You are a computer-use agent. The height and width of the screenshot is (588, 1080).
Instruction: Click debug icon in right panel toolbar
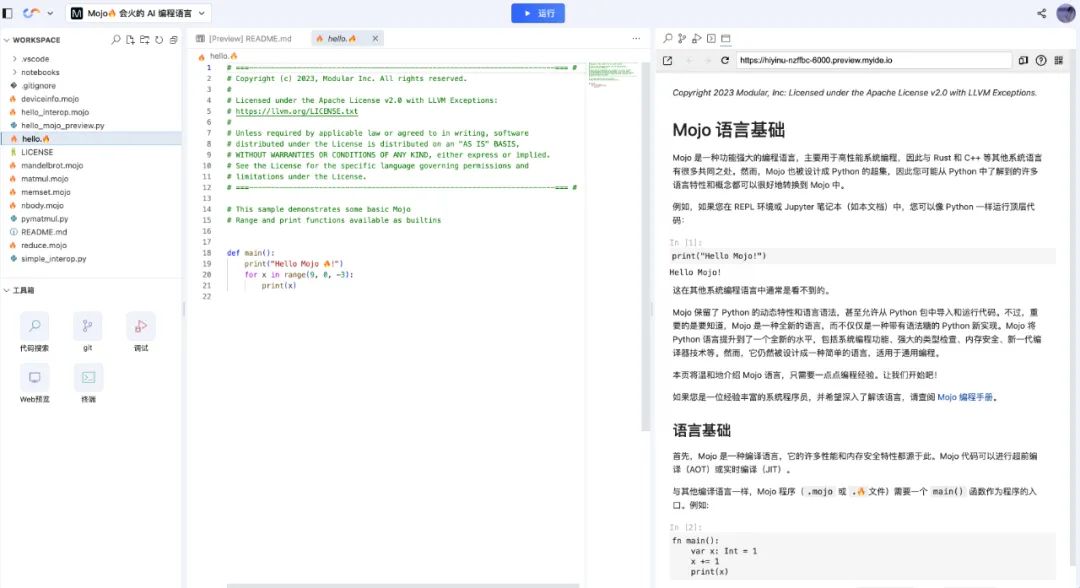[696, 39]
